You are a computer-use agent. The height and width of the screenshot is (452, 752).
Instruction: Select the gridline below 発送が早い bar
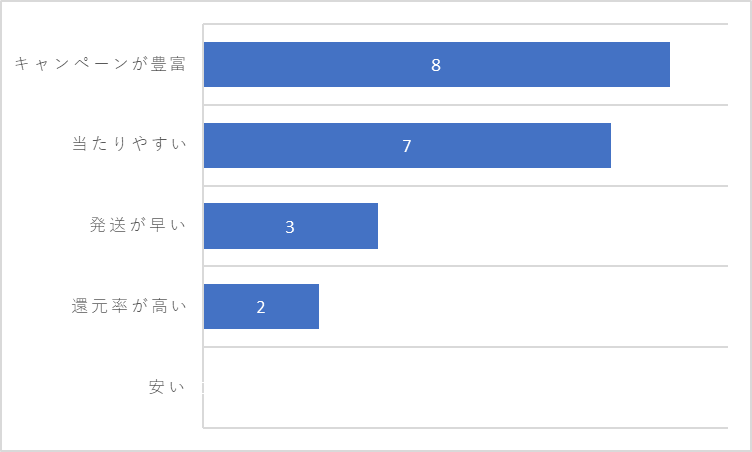pos(465,266)
